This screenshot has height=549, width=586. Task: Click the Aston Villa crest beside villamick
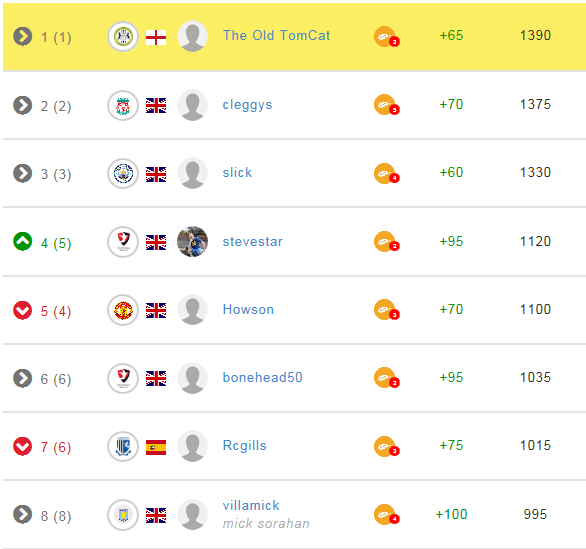click(x=123, y=515)
